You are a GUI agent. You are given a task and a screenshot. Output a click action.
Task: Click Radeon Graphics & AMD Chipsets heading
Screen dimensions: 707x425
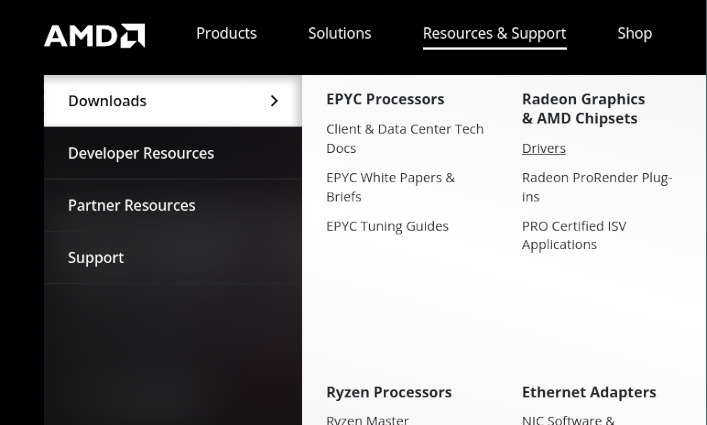pyautogui.click(x=583, y=109)
